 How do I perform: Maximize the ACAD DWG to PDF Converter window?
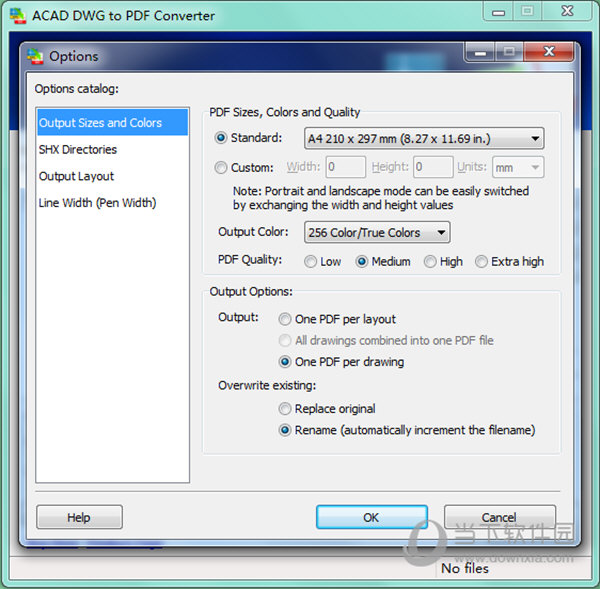[x=527, y=11]
